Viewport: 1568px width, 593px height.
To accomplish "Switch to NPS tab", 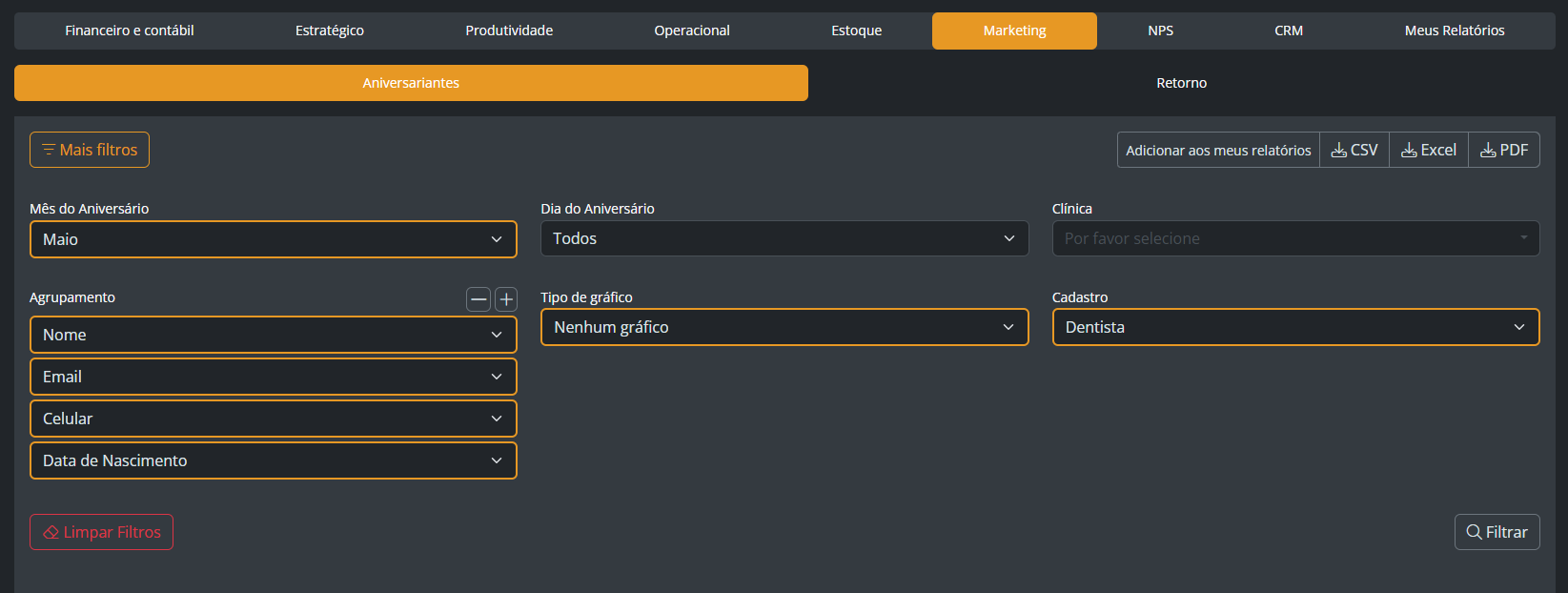I will [1160, 31].
